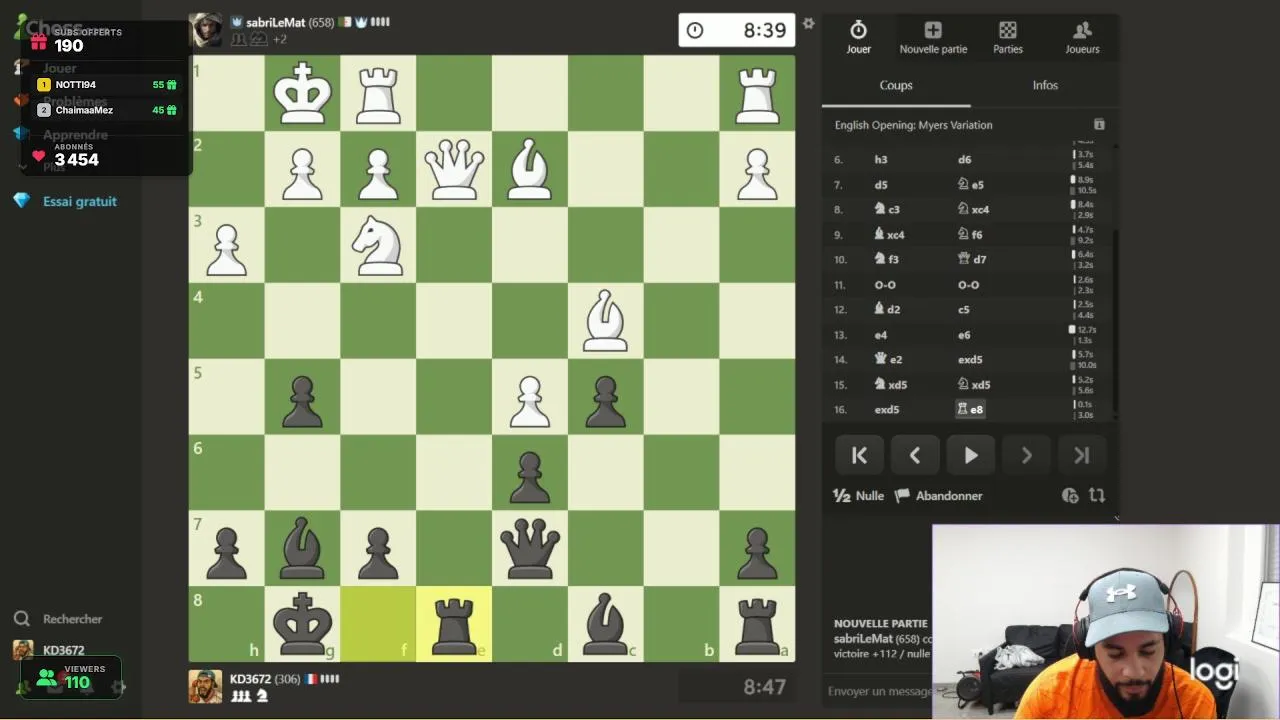Open the opening explorer book icon
The width and height of the screenshot is (1280, 720).
point(1099,124)
